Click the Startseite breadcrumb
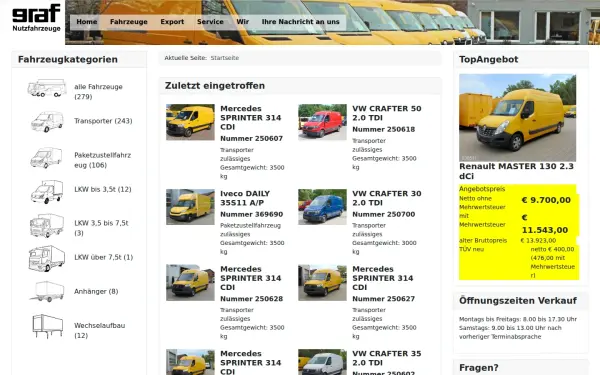 point(225,58)
